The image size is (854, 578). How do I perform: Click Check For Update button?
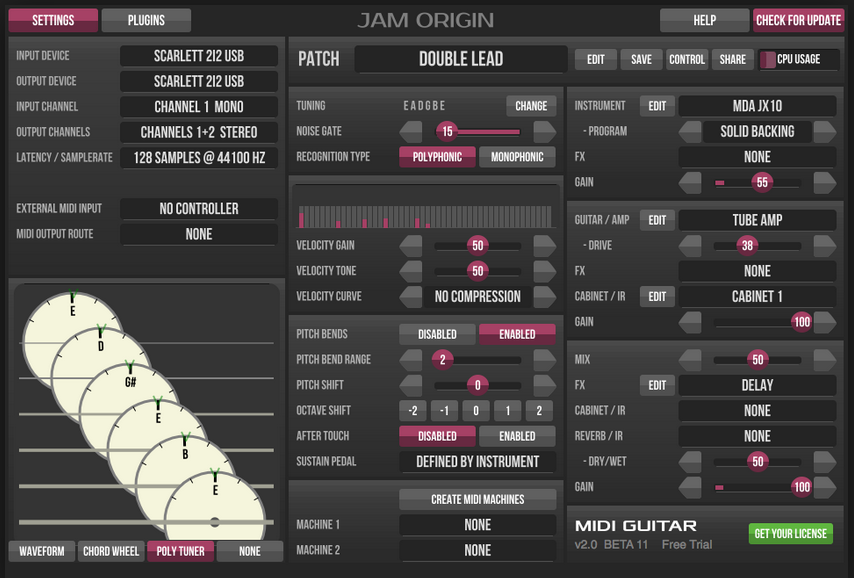pyautogui.click(x=798, y=20)
